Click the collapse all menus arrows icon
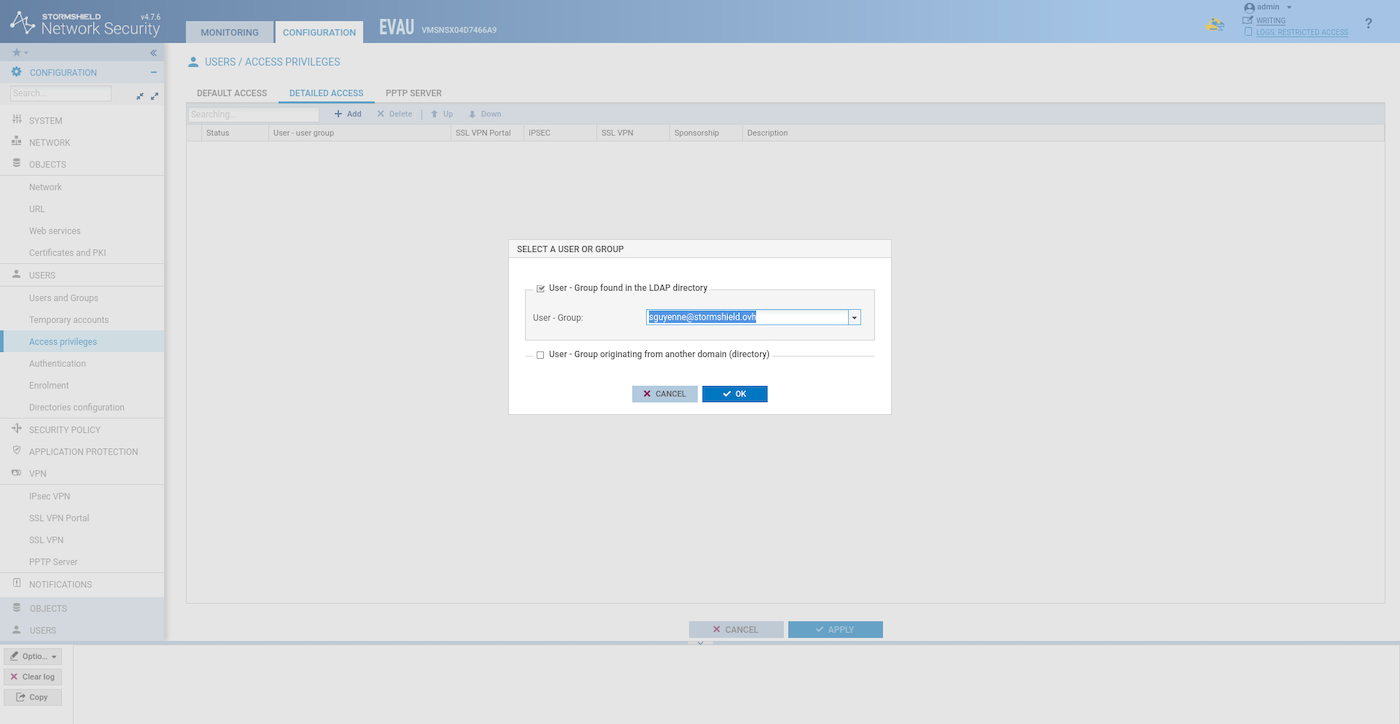Screen dimensions: 1400x724 [140, 96]
